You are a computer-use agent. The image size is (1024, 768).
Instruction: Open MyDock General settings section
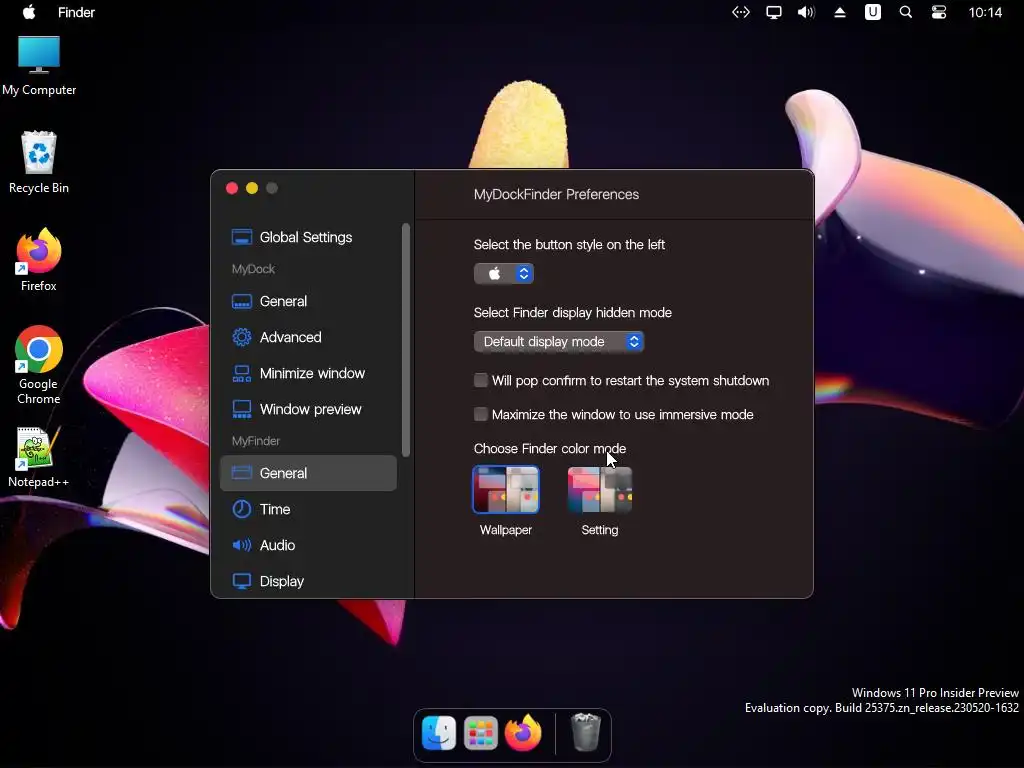[x=308, y=301]
